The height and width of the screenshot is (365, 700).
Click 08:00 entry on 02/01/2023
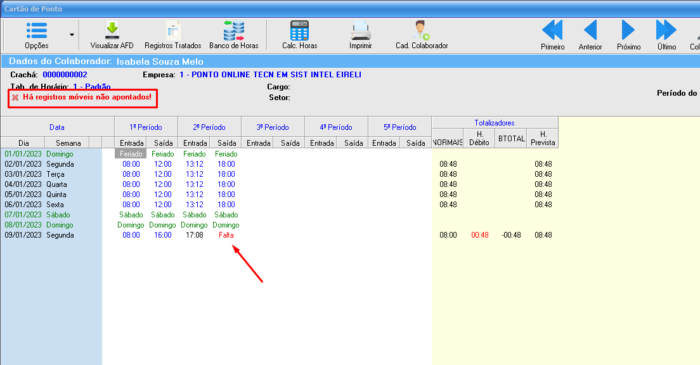tap(131, 164)
